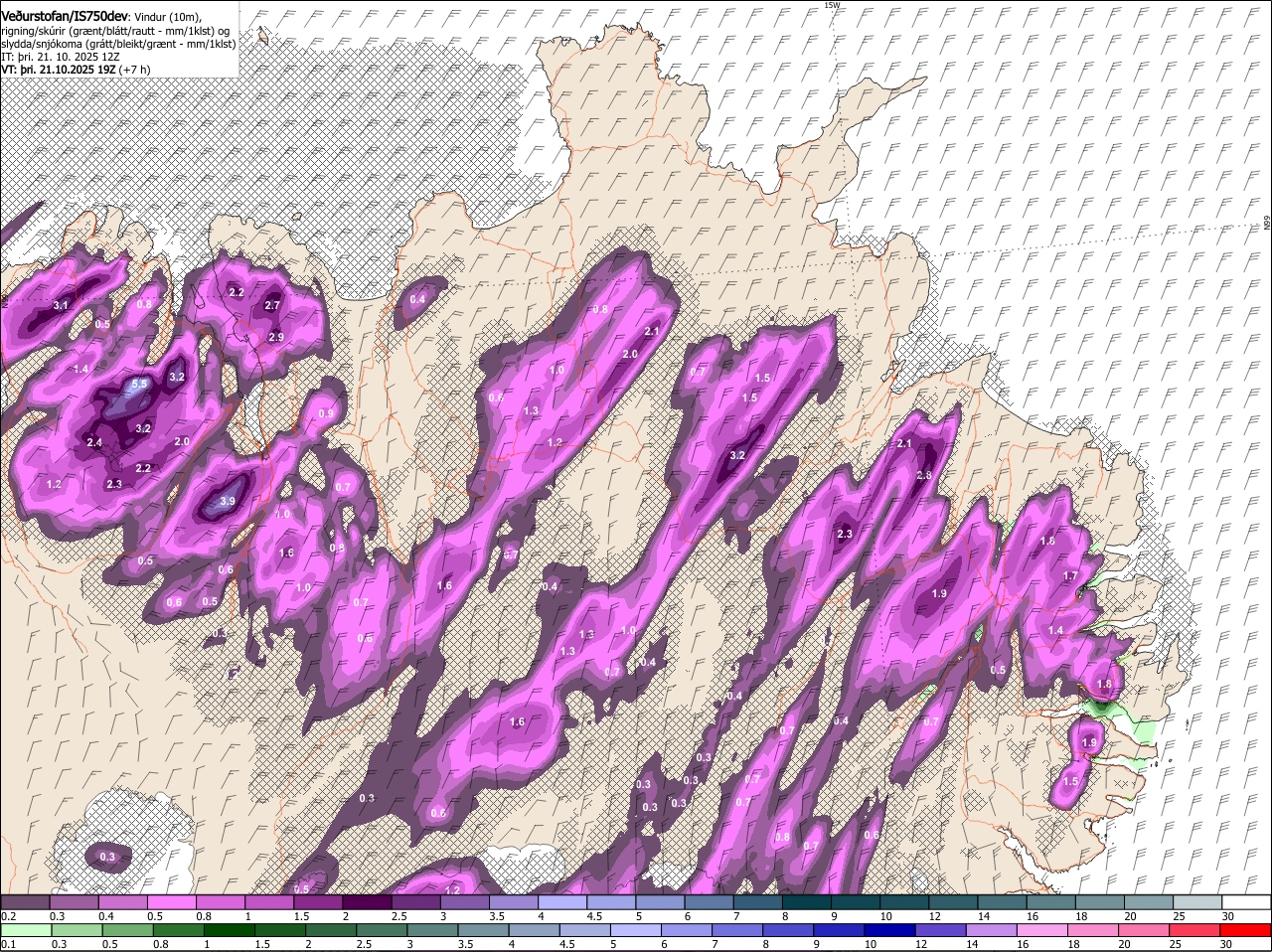Click the initial time line 'IT: þri. 21. 10. 2025 12Z'
This screenshot has width=1272, height=952.
click(59, 57)
